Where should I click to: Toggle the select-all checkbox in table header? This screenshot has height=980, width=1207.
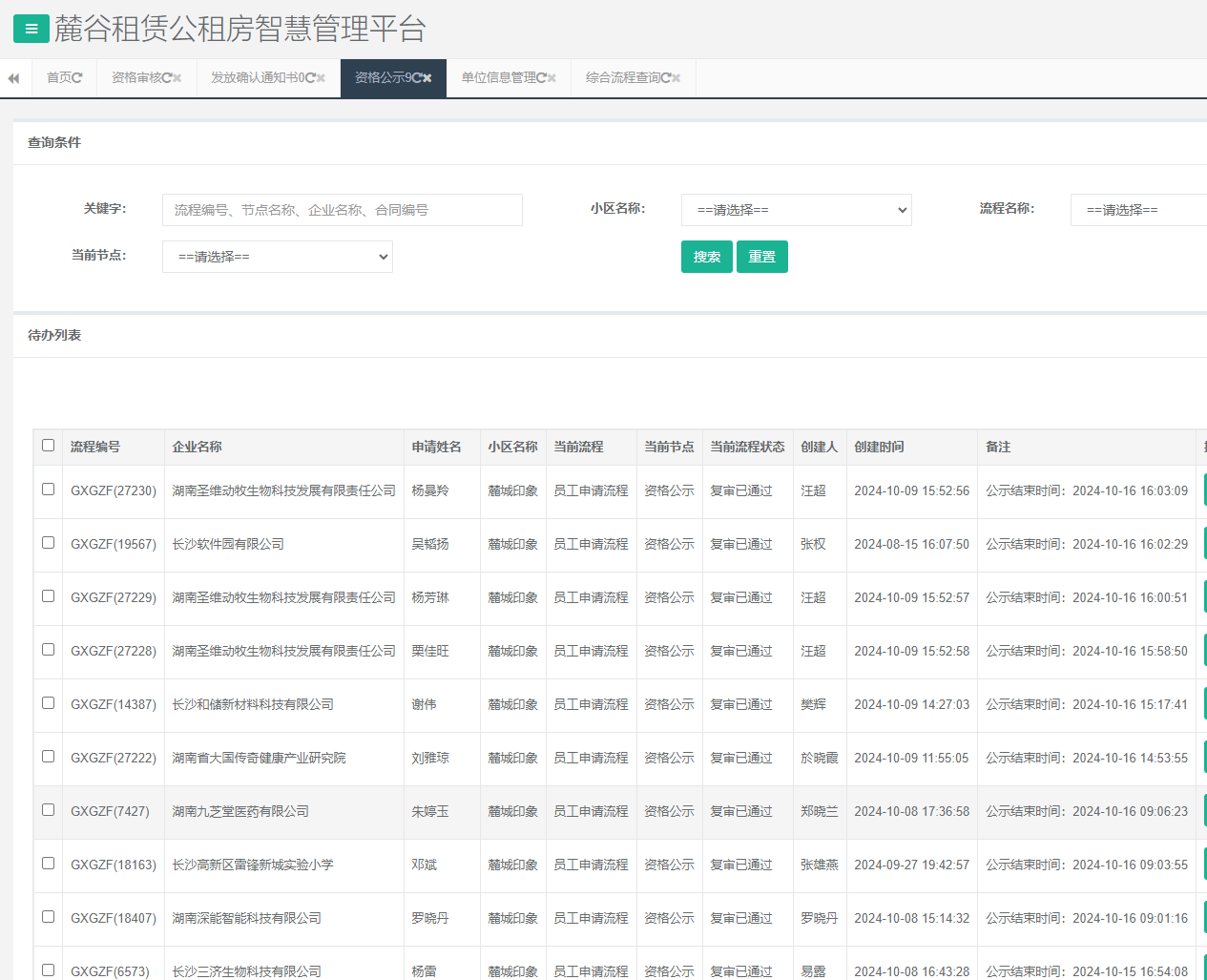pos(49,446)
